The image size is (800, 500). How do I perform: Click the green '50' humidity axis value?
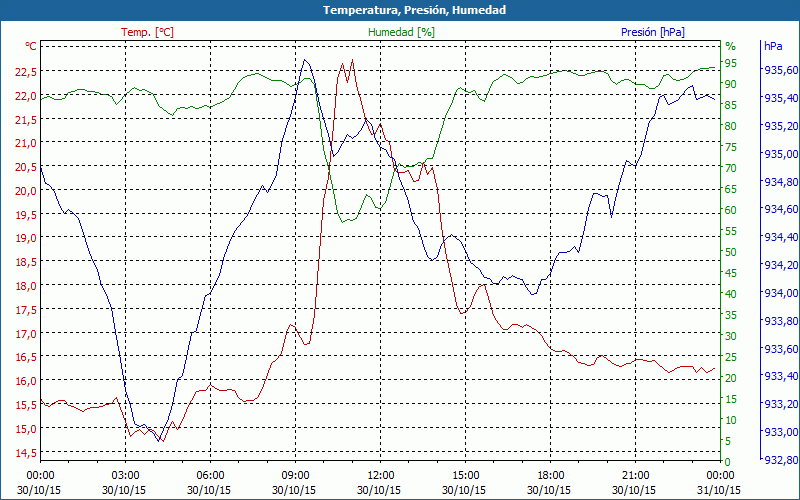pyautogui.click(x=731, y=252)
